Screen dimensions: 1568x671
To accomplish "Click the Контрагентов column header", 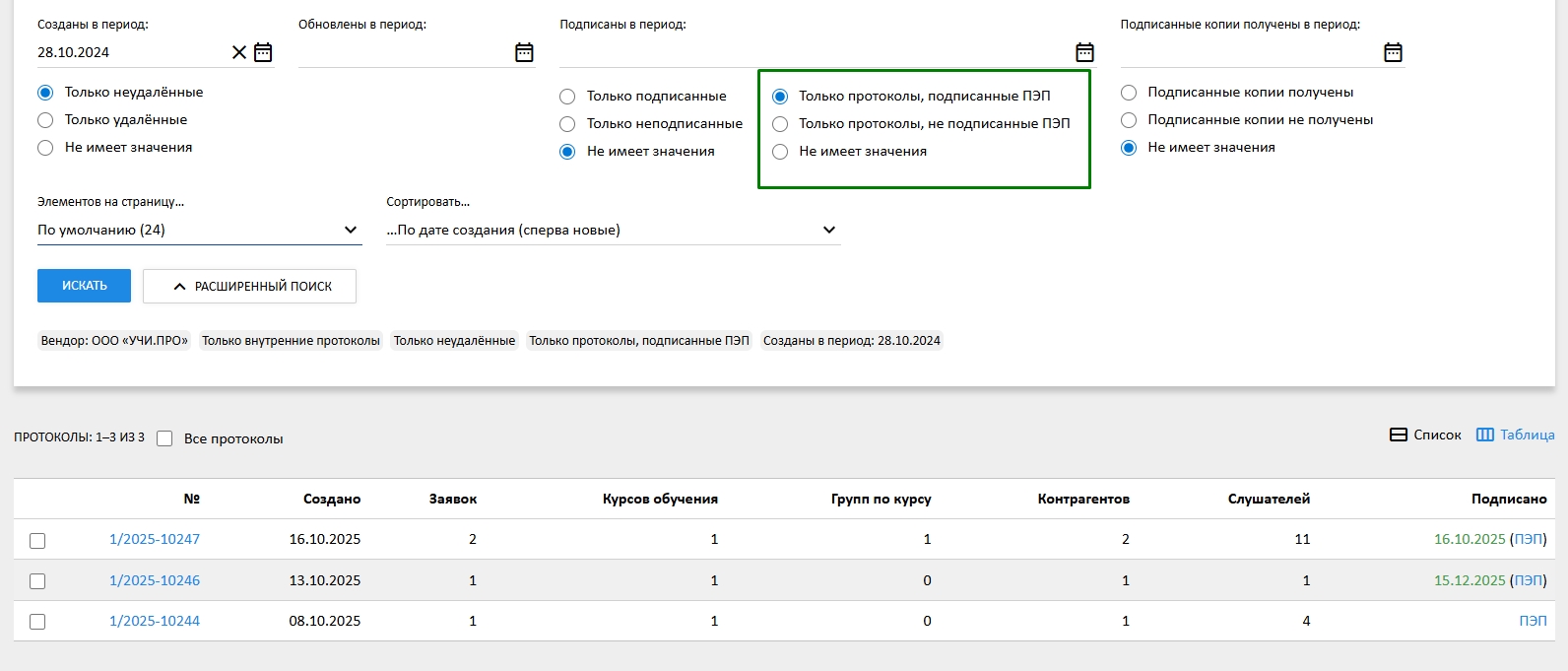I will [x=1083, y=499].
